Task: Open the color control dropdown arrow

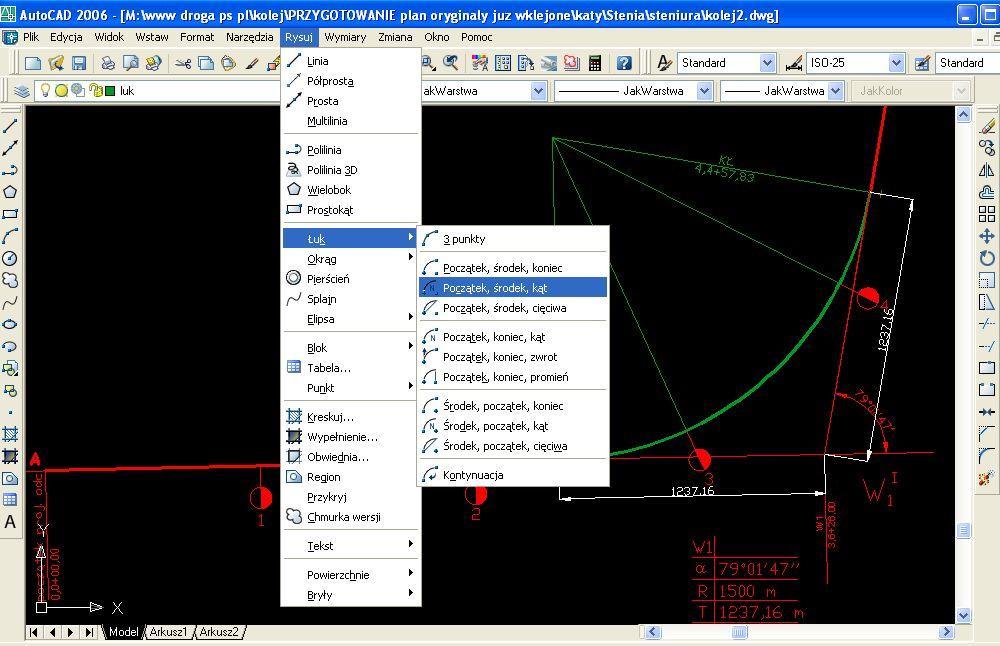Action: click(538, 91)
